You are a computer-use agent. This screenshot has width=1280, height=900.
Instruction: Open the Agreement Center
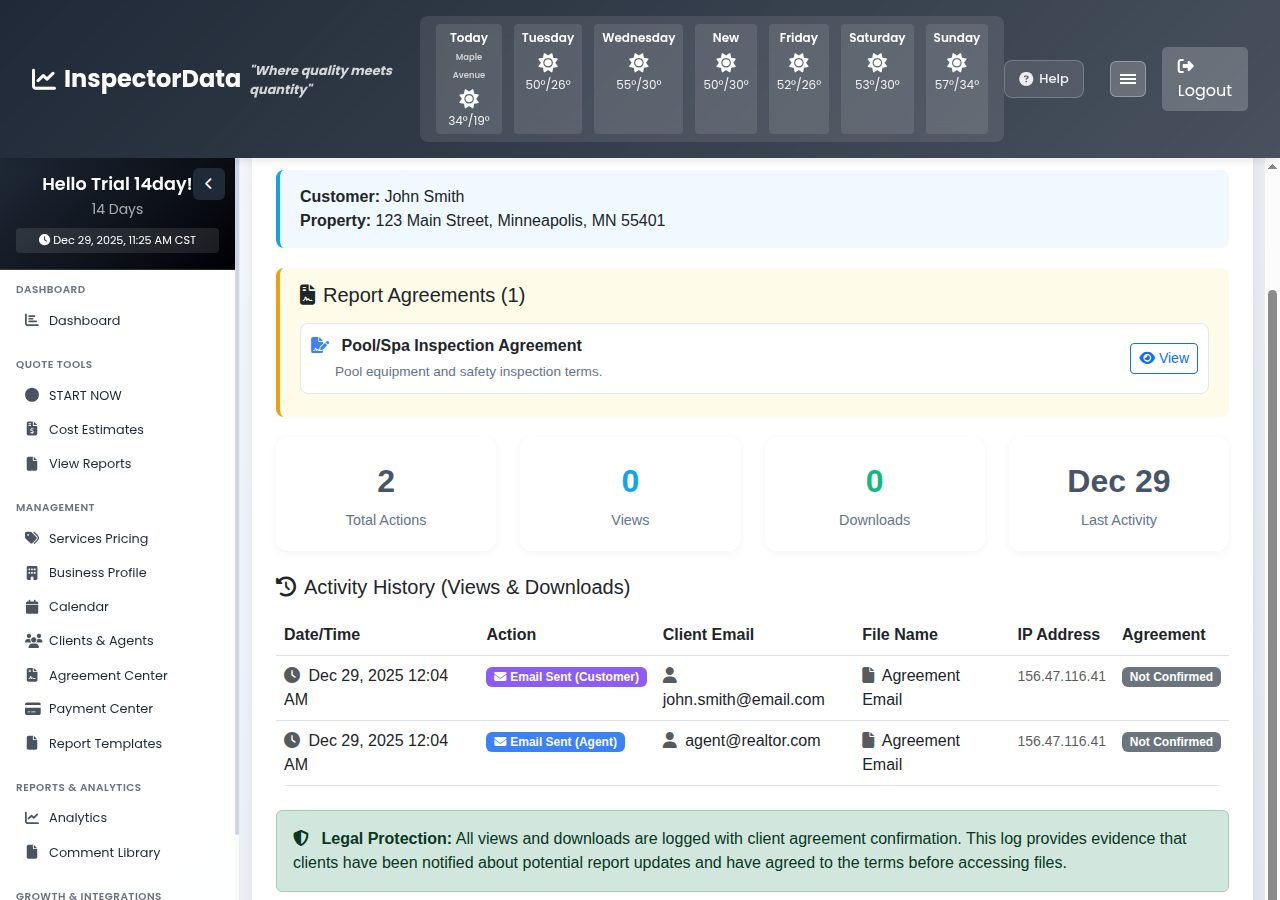[109, 675]
